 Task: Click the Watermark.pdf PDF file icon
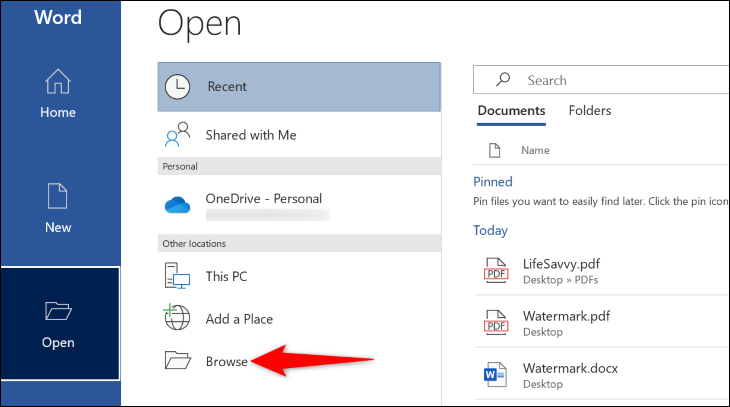click(x=496, y=323)
